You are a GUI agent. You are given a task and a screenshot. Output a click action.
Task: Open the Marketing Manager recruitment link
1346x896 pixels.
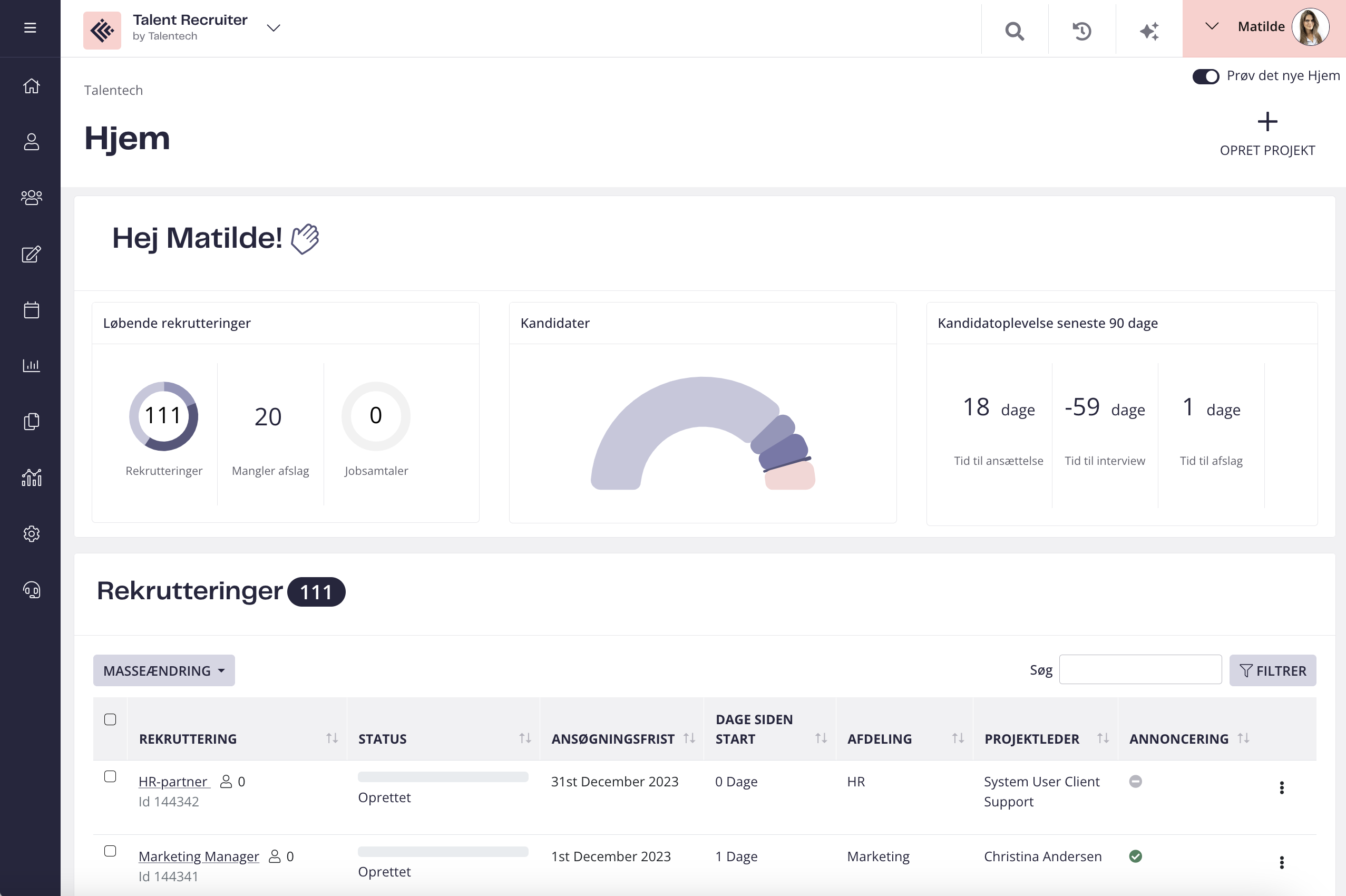(198, 855)
